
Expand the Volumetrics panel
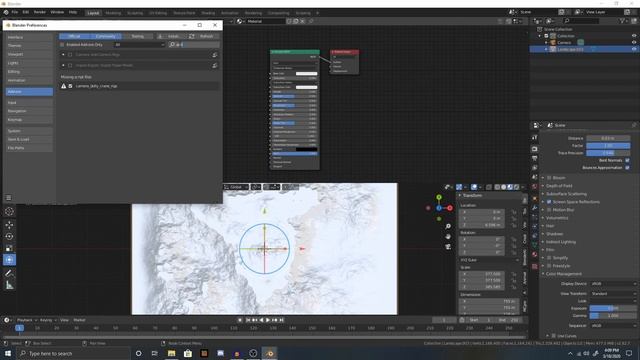pos(557,218)
